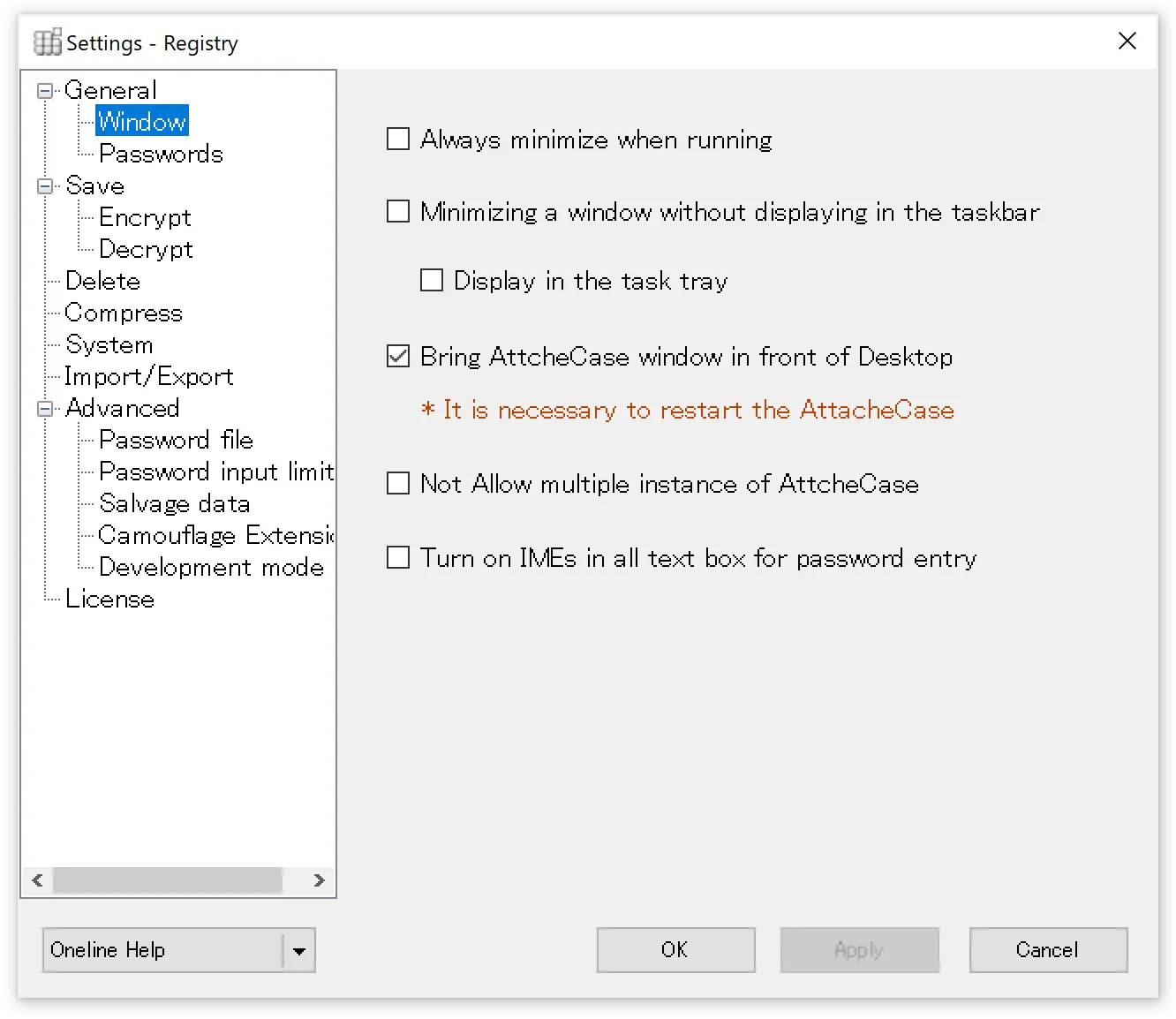Select the Decrypt settings page
The width and height of the screenshot is (1176, 1019).
tap(146, 249)
